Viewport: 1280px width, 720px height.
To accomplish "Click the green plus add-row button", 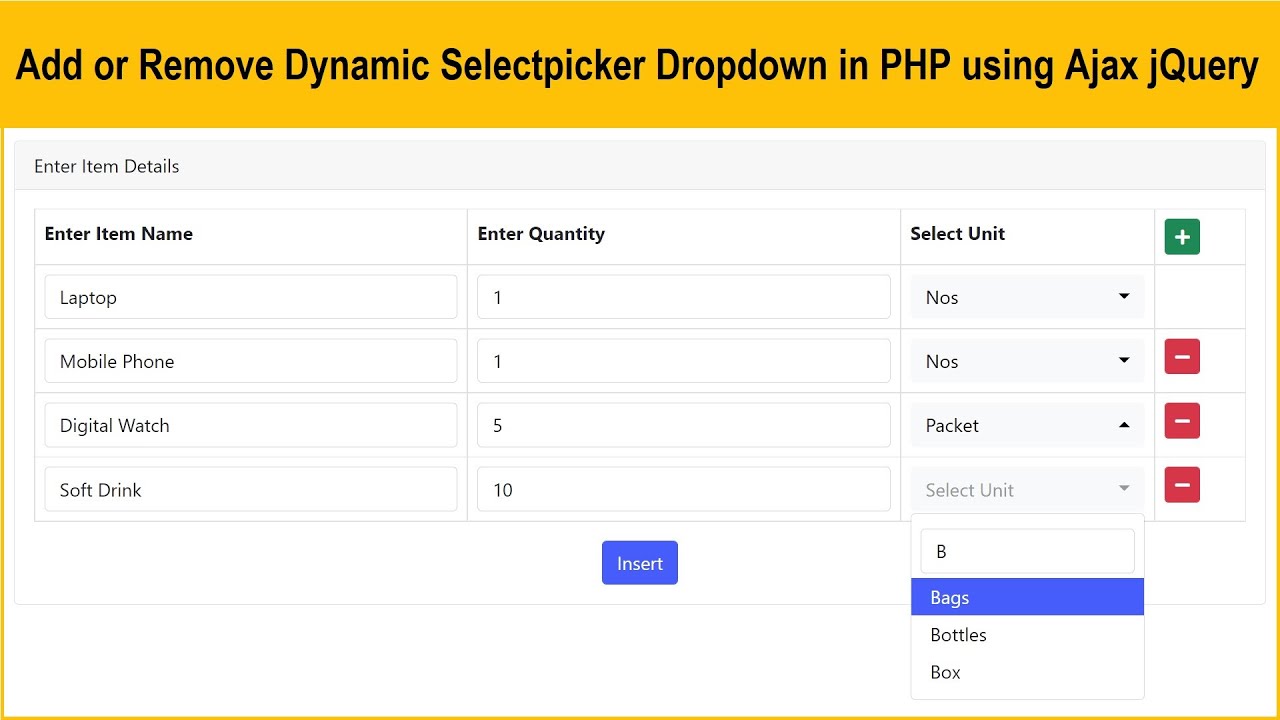I will pyautogui.click(x=1181, y=237).
